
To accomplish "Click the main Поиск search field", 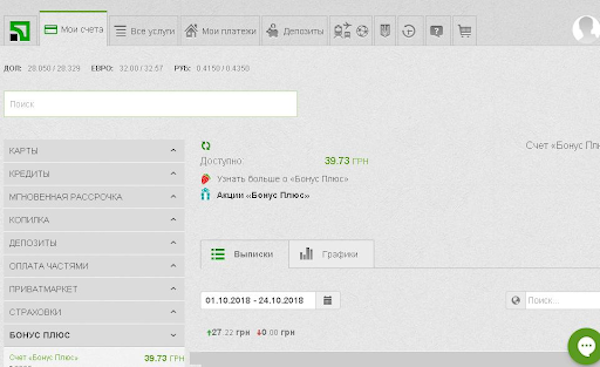I will point(150,104).
